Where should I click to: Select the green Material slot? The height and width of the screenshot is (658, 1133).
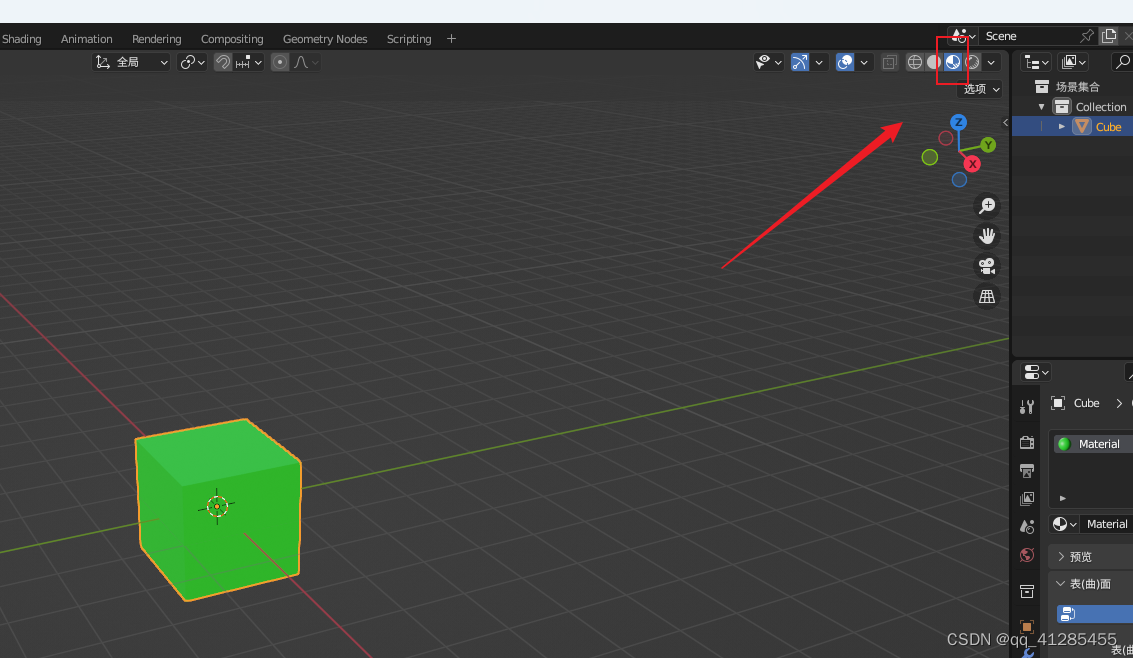click(1093, 444)
